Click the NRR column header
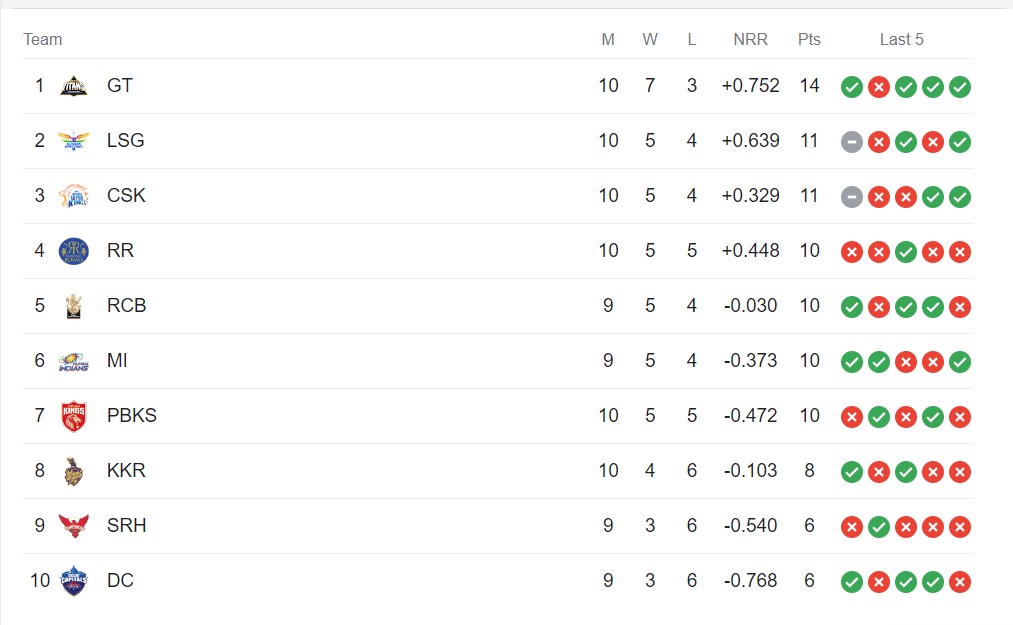This screenshot has width=1013, height=625. [x=750, y=40]
